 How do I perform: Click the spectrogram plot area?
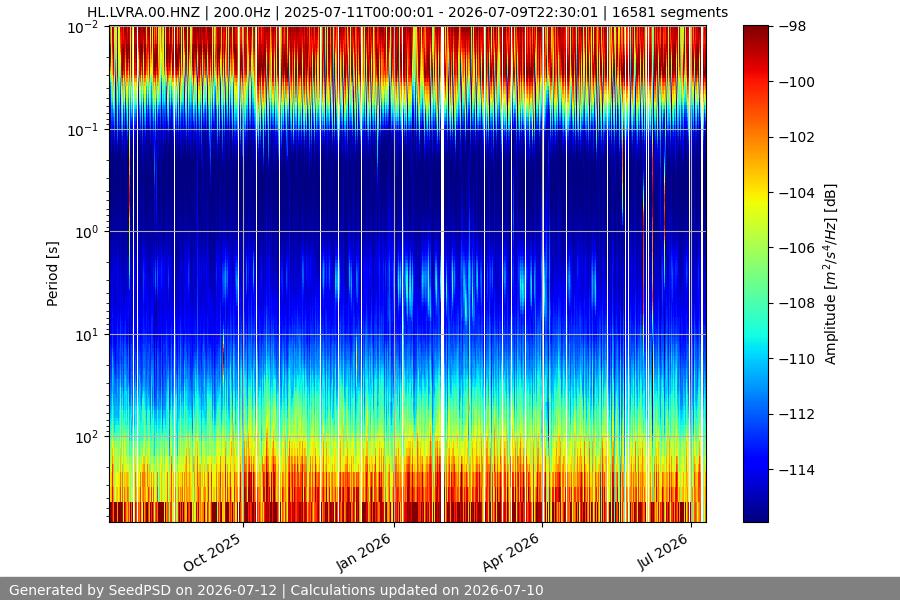408,274
